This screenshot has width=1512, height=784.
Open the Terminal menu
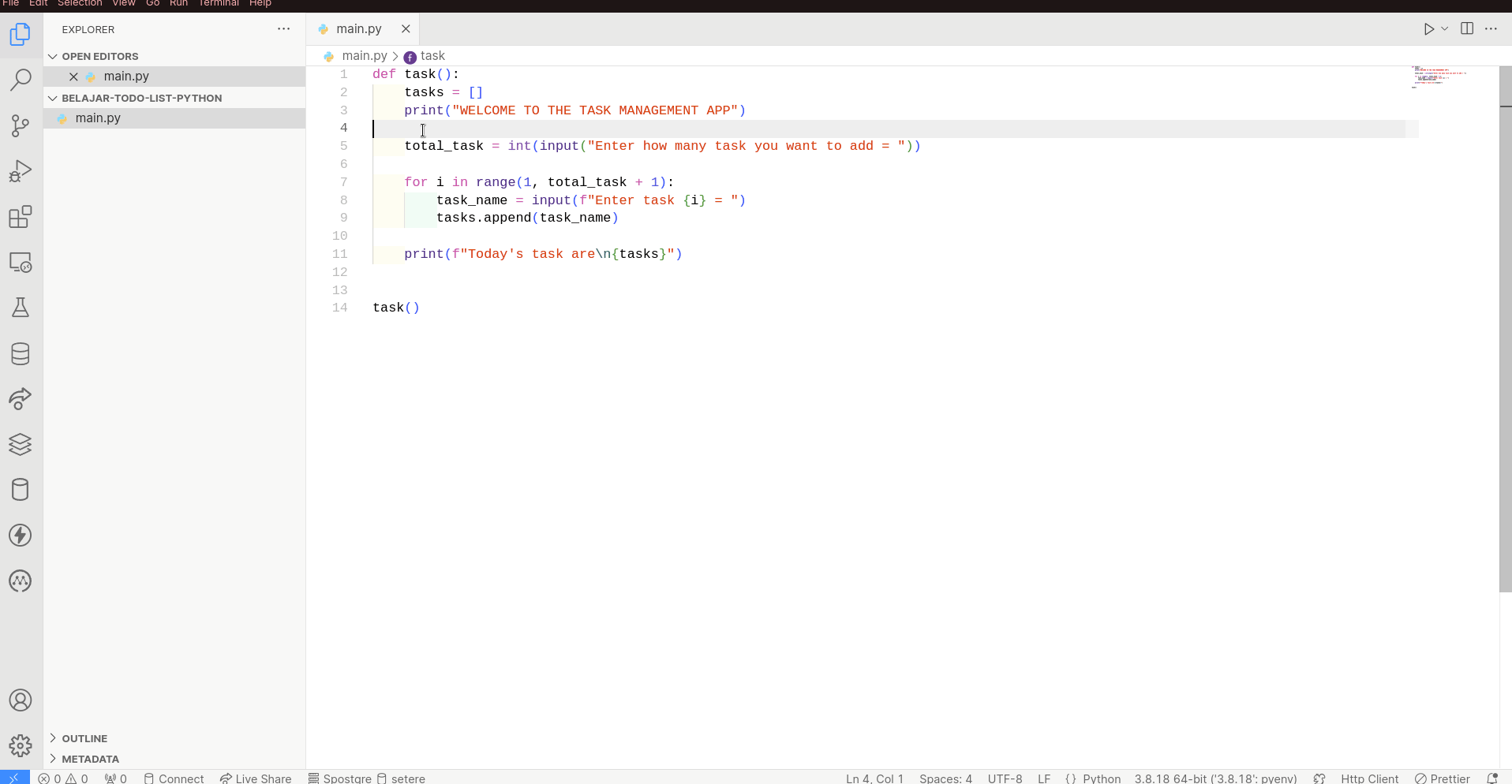[x=219, y=4]
